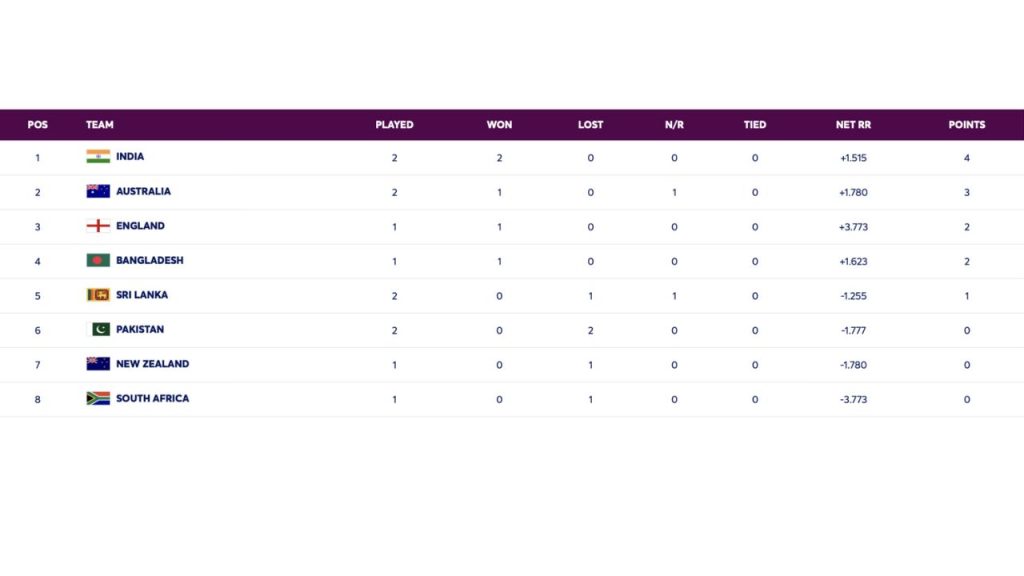Click the England flag icon
This screenshot has width=1024, height=576.
tap(98, 226)
